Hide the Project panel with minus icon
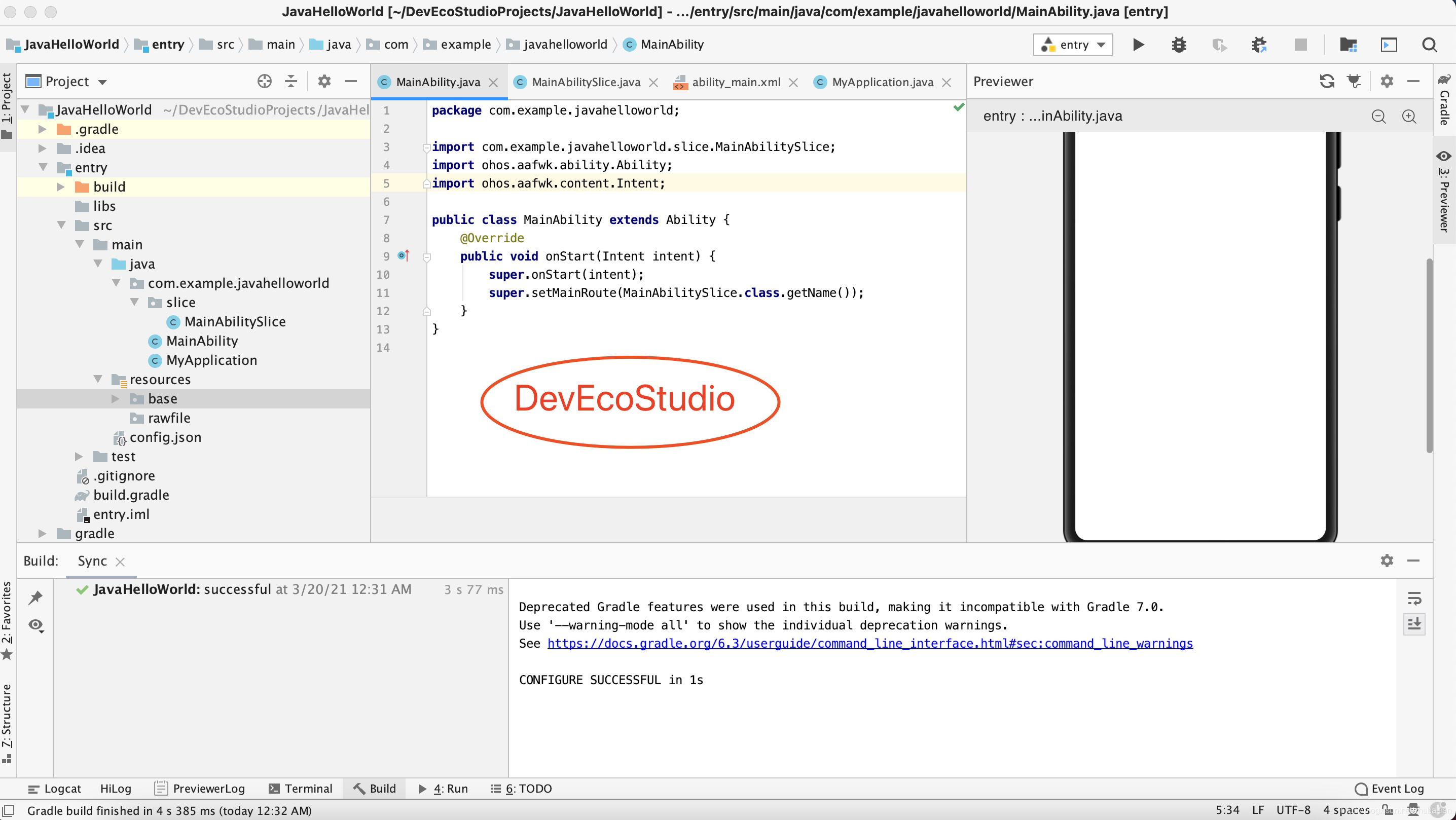Image resolution: width=1456 pixels, height=820 pixels. [x=351, y=82]
